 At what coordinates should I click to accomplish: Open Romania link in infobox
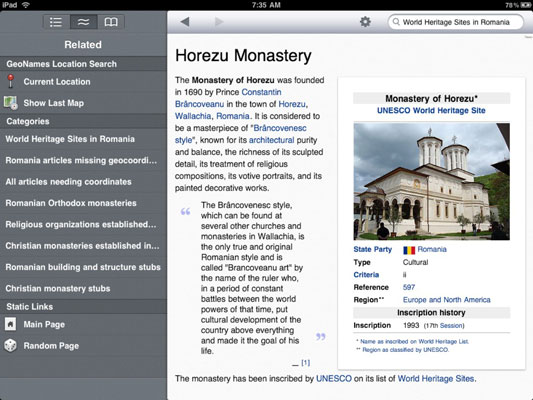click(x=432, y=249)
